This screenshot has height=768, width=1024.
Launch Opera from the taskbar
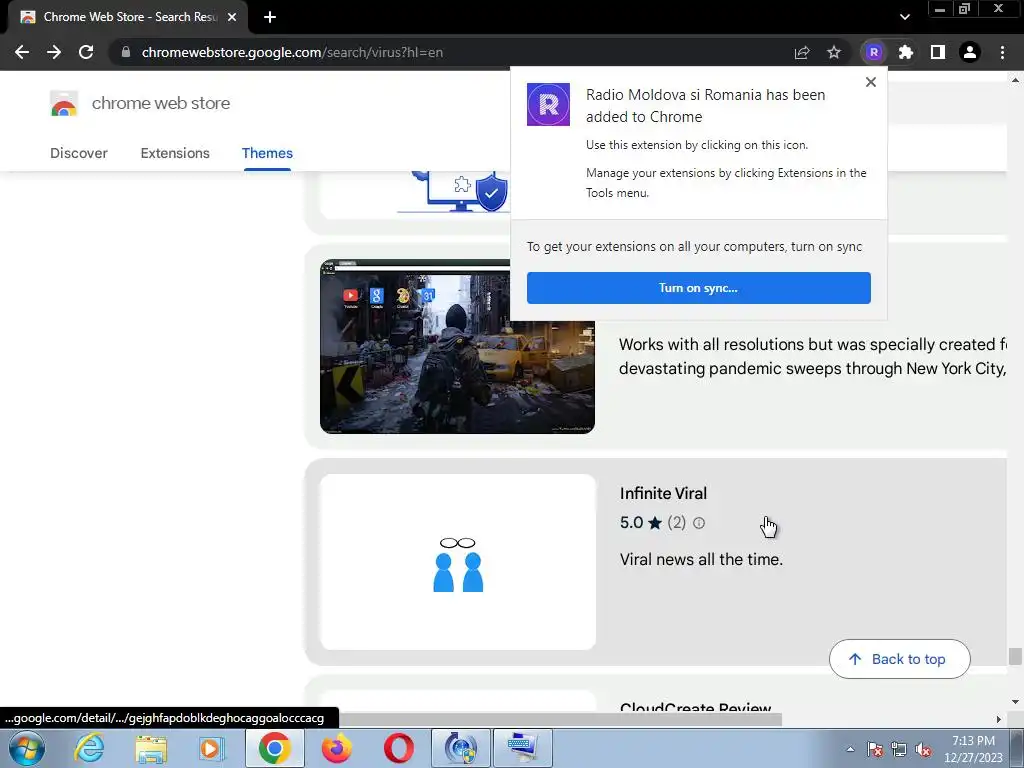click(398, 748)
